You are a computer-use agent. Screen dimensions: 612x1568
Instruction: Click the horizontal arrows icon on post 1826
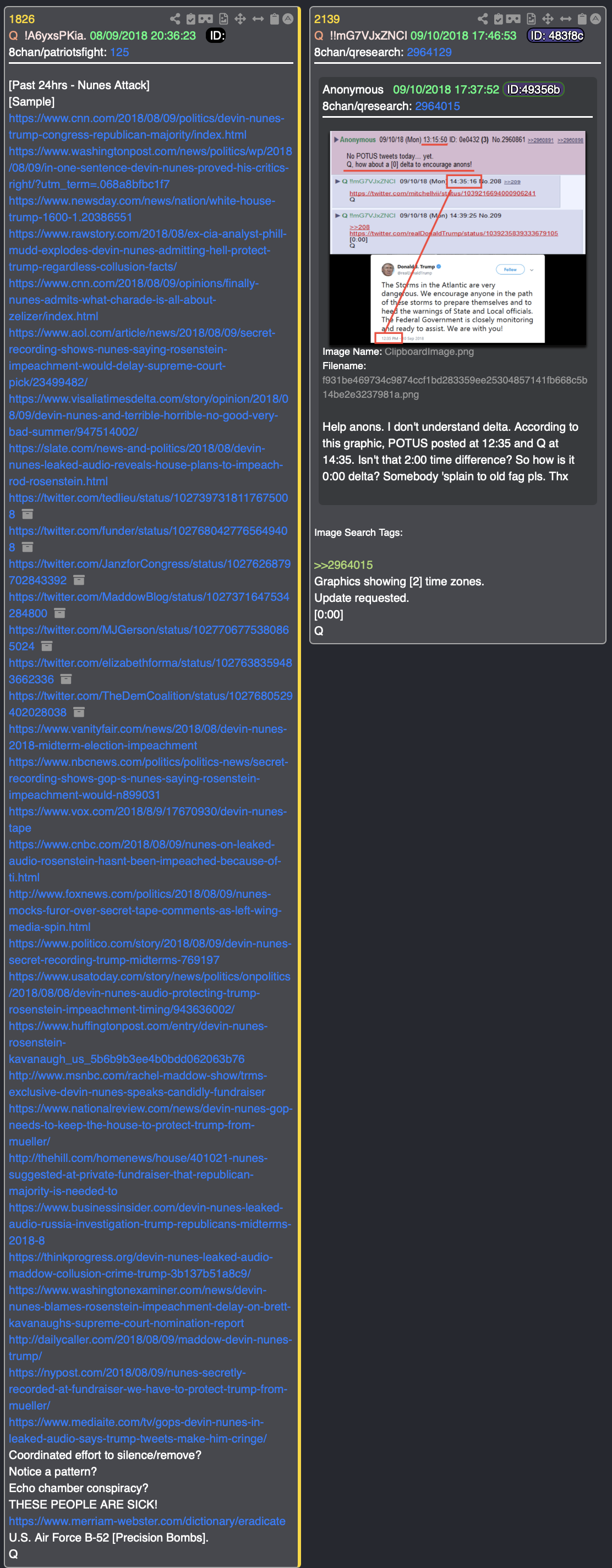pos(258,19)
